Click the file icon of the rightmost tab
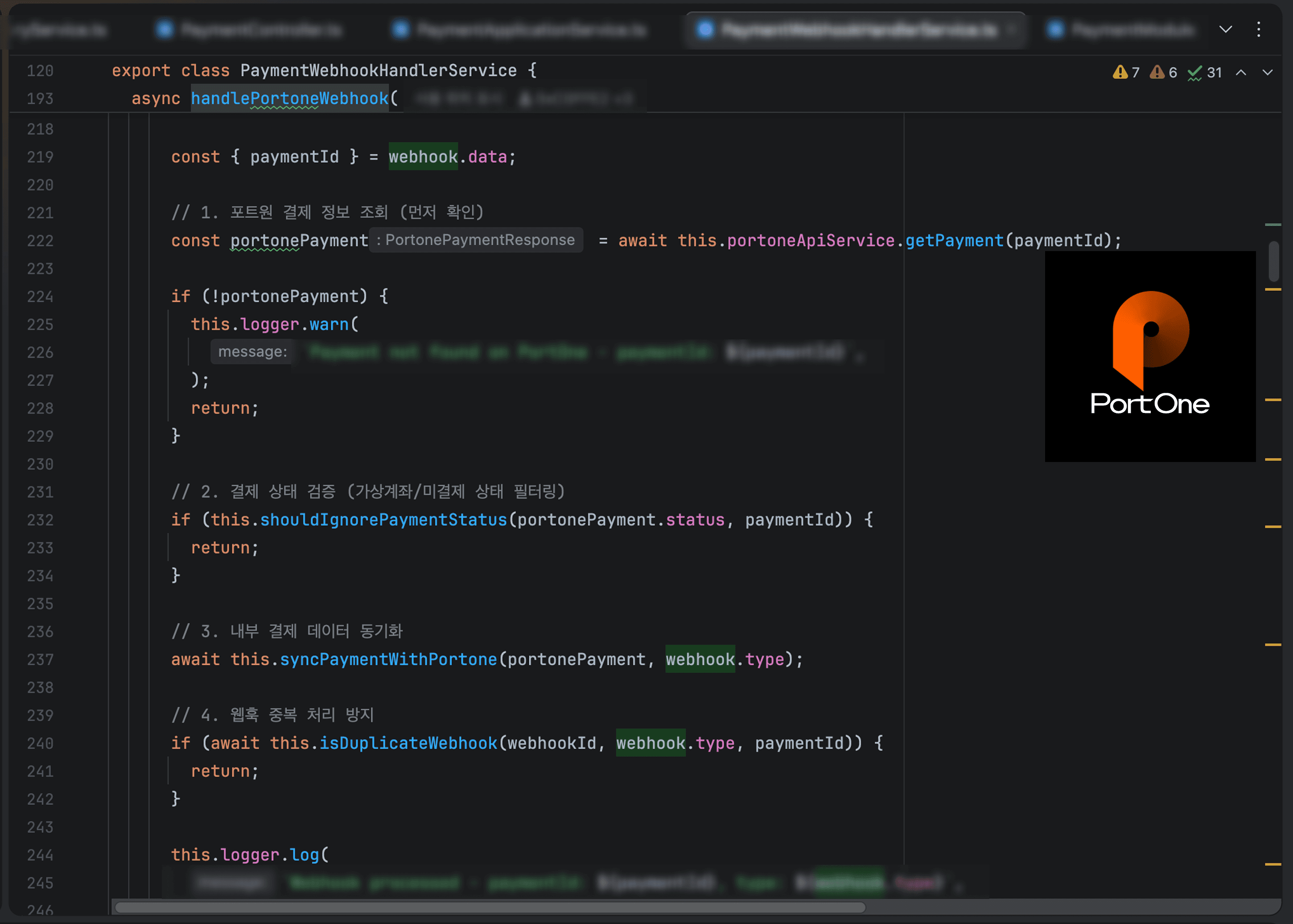This screenshot has width=1293, height=924. coord(1055,29)
